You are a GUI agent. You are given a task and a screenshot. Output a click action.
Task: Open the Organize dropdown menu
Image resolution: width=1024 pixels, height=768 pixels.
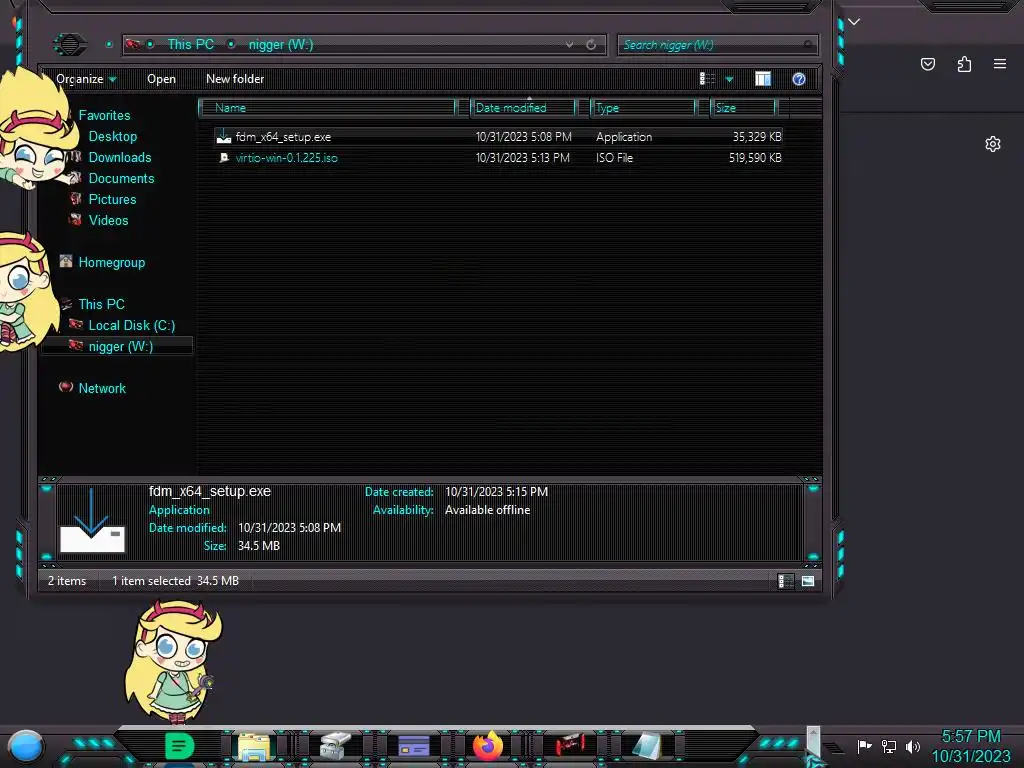86,79
